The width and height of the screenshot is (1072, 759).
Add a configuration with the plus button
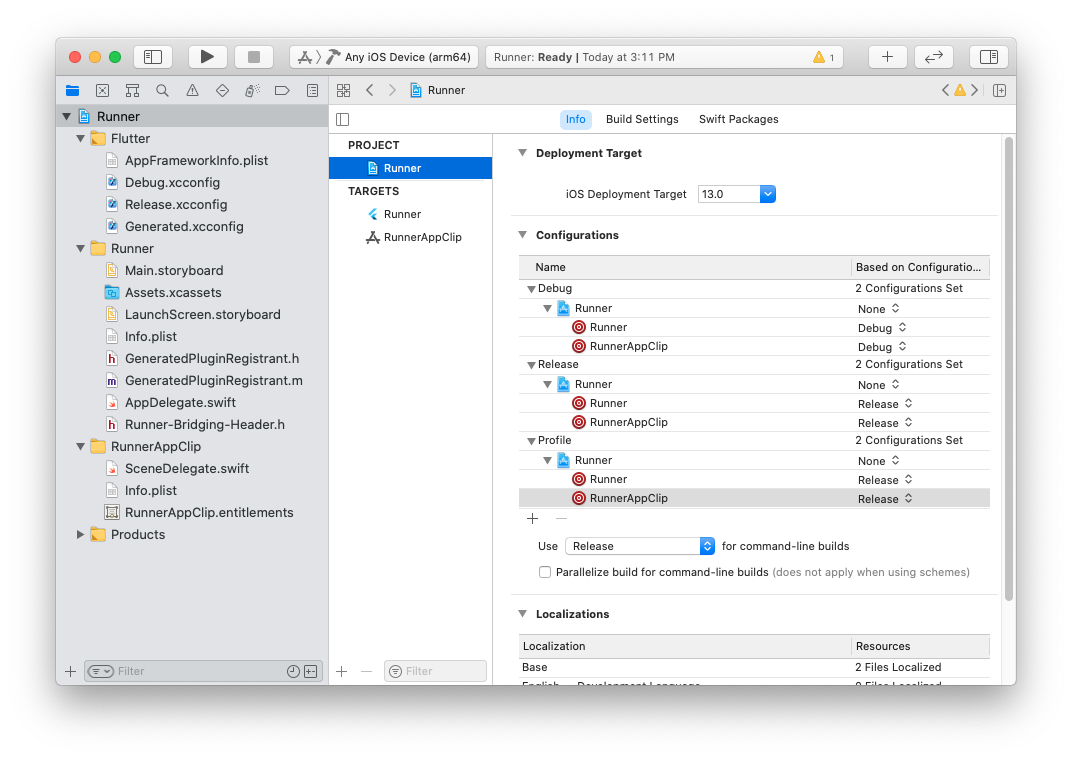533,518
